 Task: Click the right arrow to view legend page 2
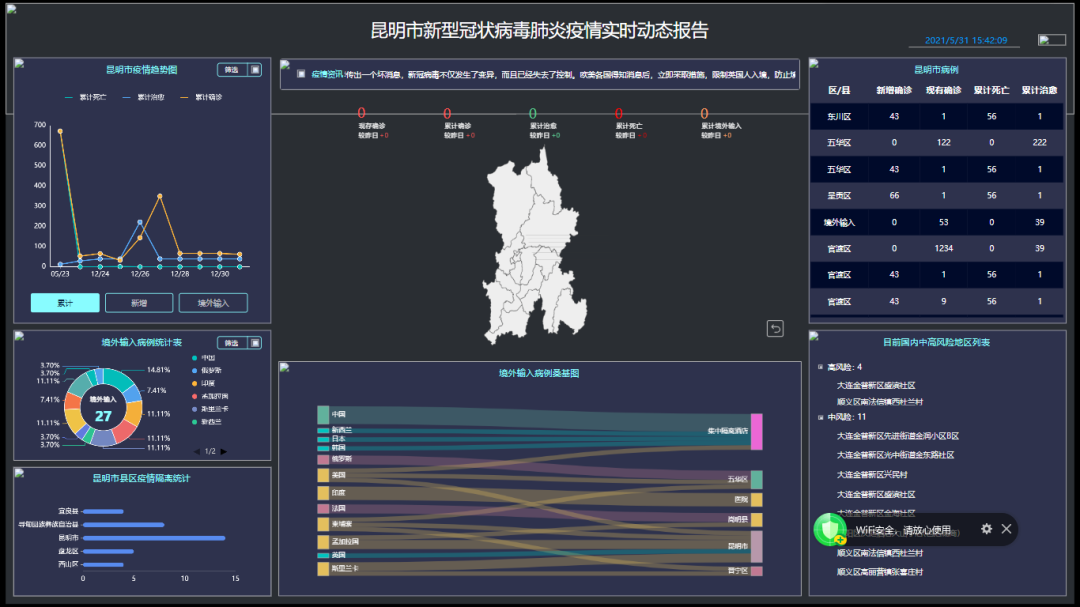pyautogui.click(x=224, y=451)
